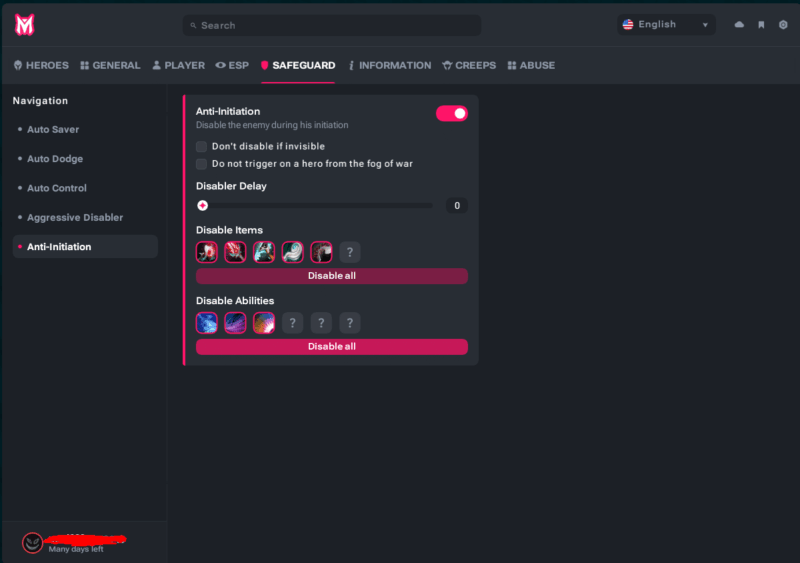This screenshot has height=563, width=800.
Task: Click the bookmark icon in header
Action: click(761, 25)
